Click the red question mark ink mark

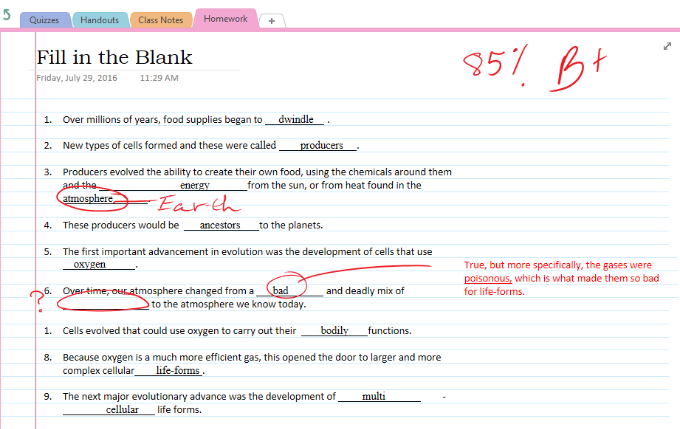[x=38, y=297]
